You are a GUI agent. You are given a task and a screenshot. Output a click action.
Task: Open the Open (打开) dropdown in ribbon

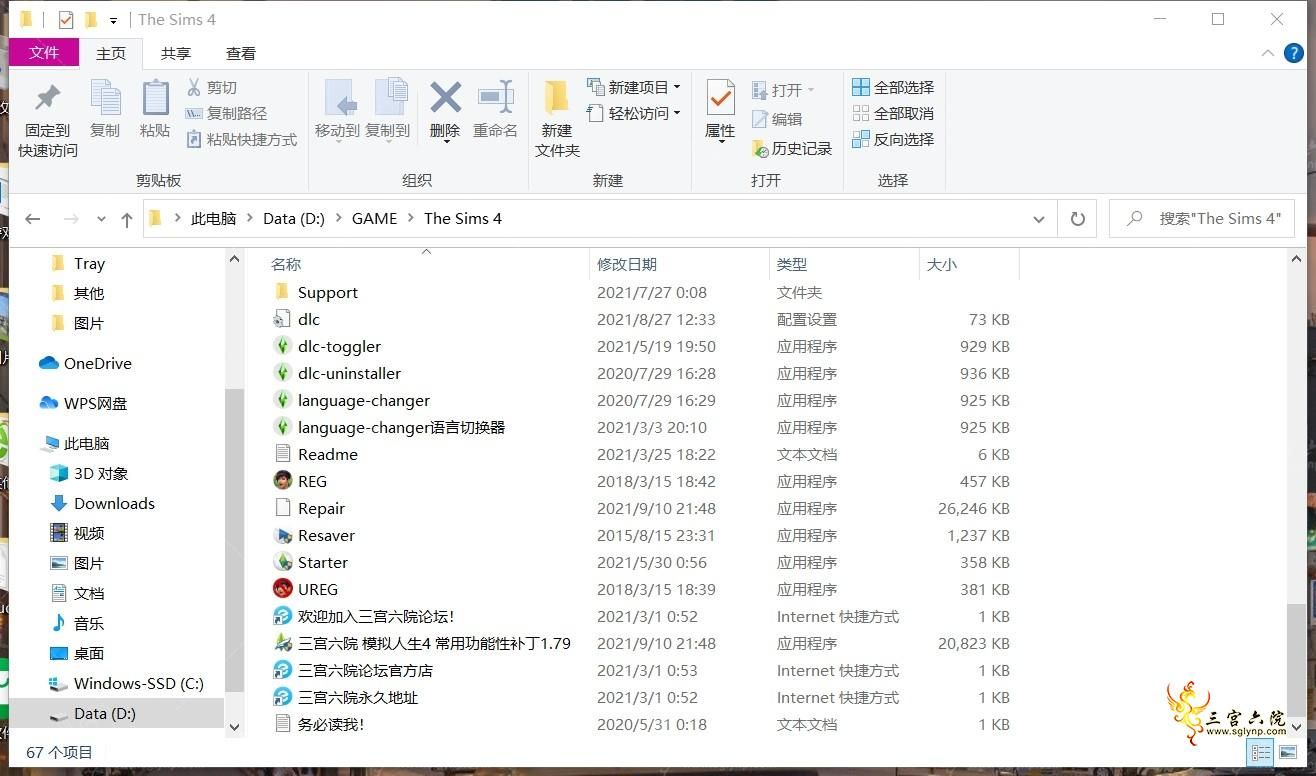click(784, 90)
